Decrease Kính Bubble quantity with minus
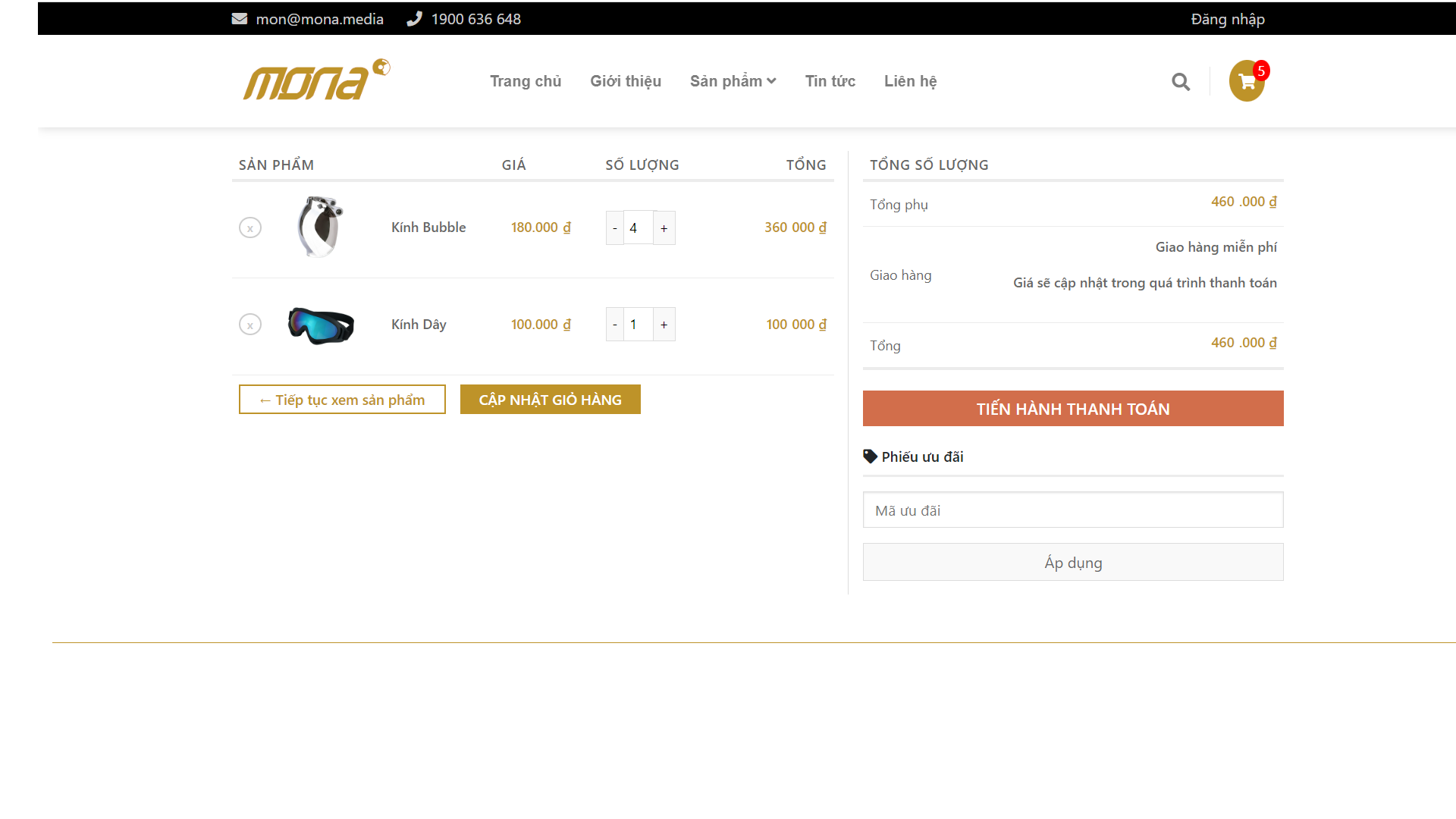This screenshot has width=1456, height=819. coord(615,227)
